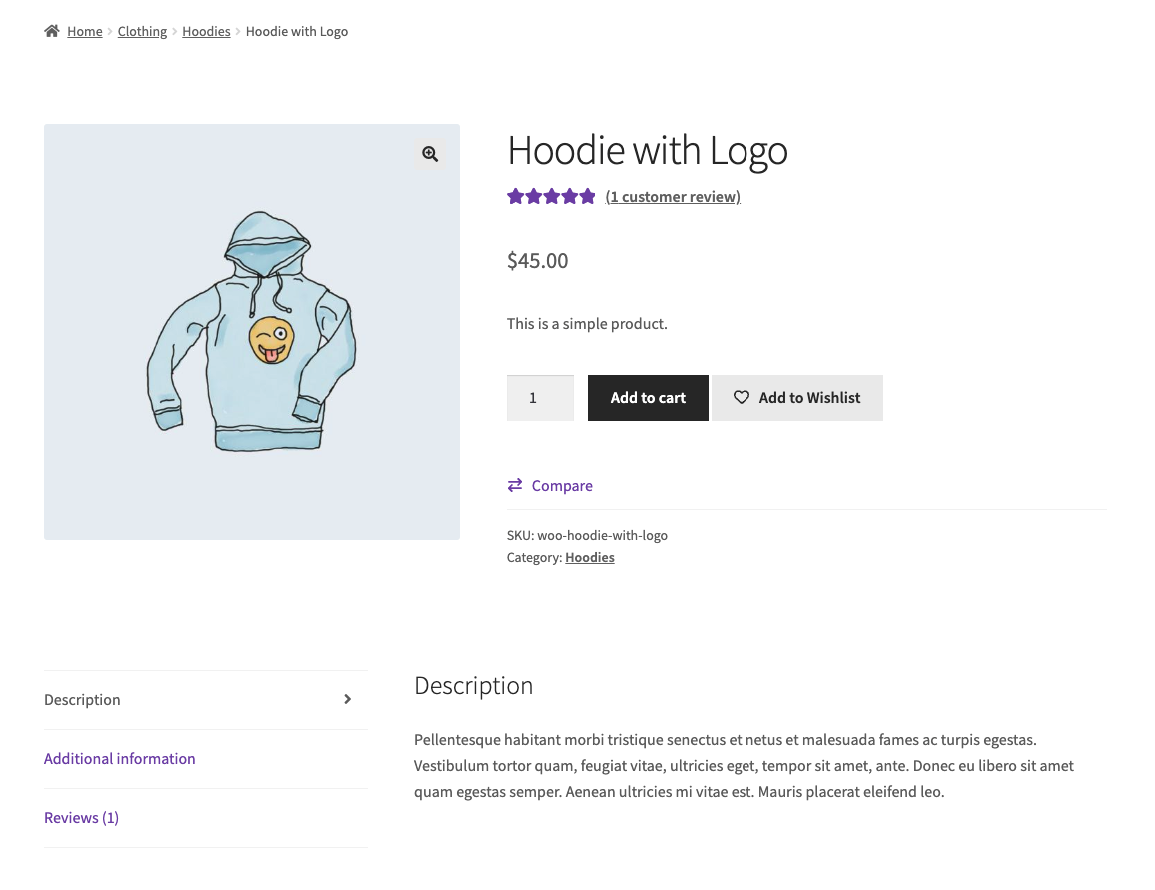The width and height of the screenshot is (1155, 890).
Task: Go to Clothing breadcrumb link
Action: click(142, 31)
